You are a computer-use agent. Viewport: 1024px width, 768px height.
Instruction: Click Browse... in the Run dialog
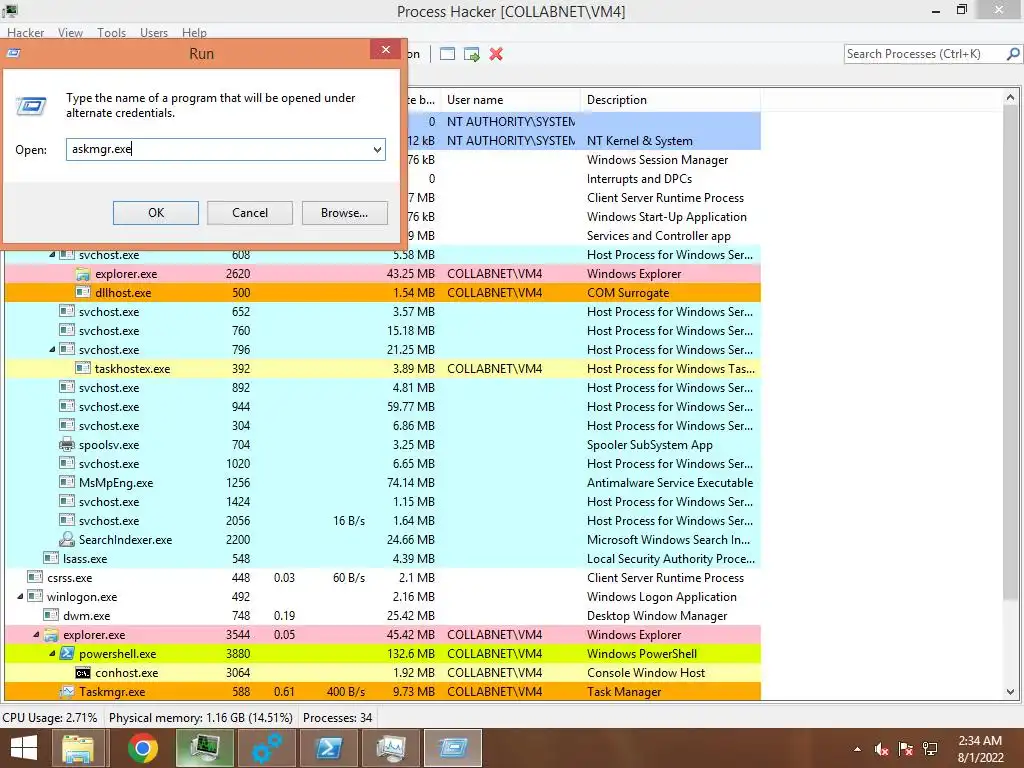(344, 213)
